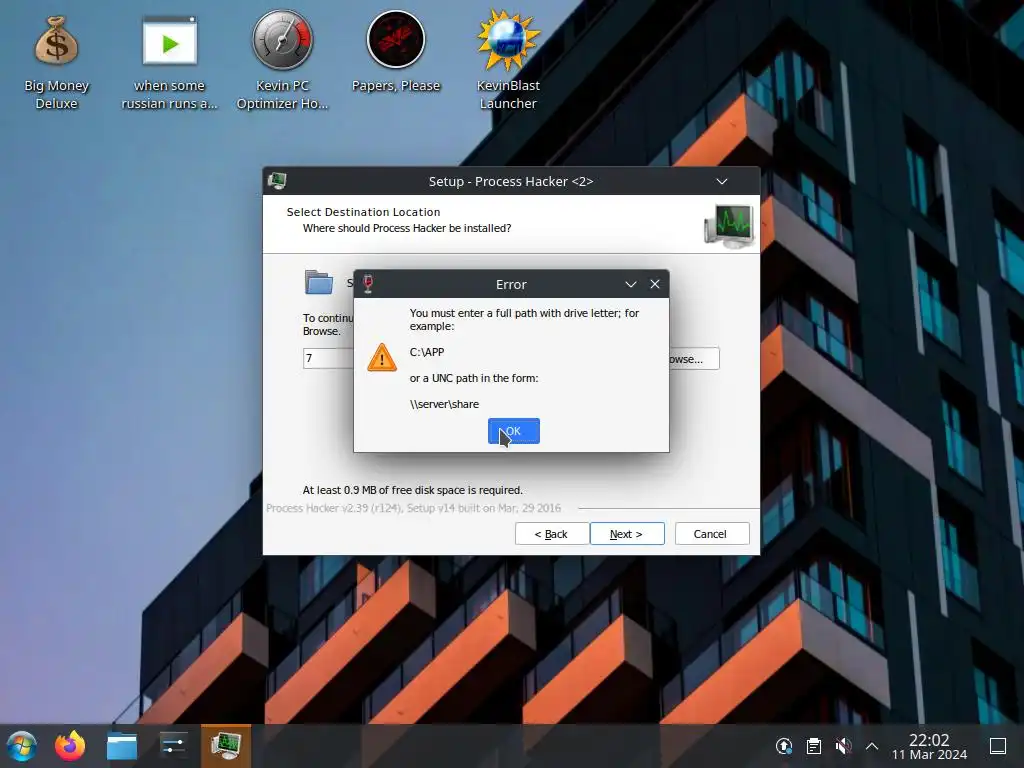Open the Error dialog title-bar chevron menu
1024x768 pixels.
tap(630, 284)
